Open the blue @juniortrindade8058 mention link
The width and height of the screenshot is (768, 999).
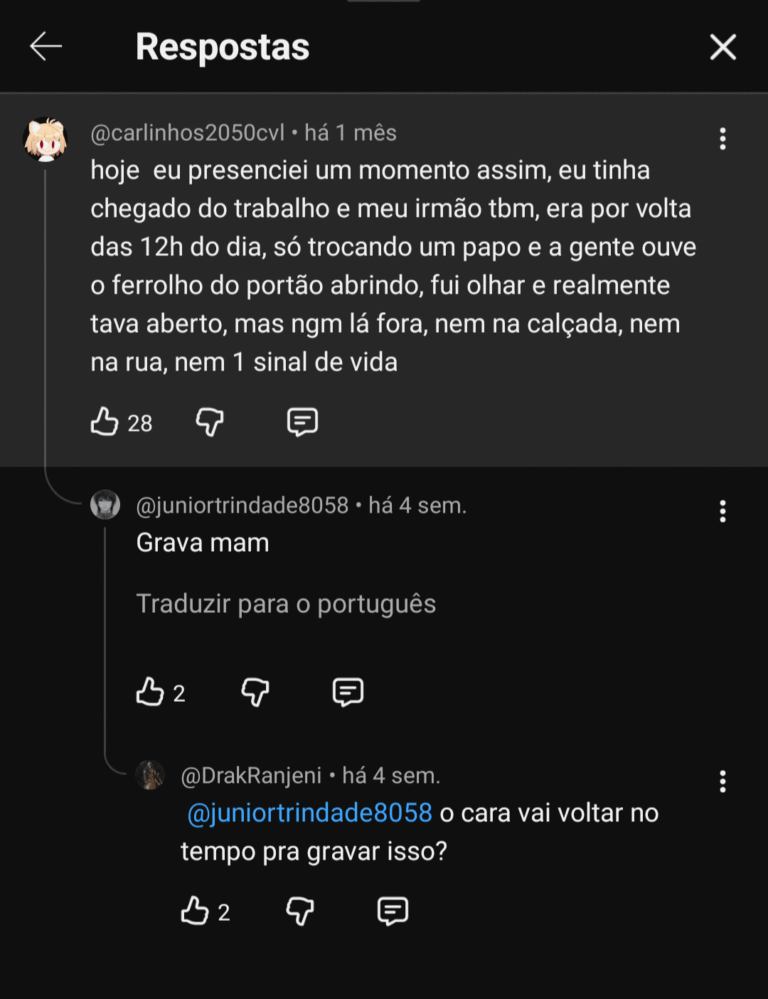310,813
